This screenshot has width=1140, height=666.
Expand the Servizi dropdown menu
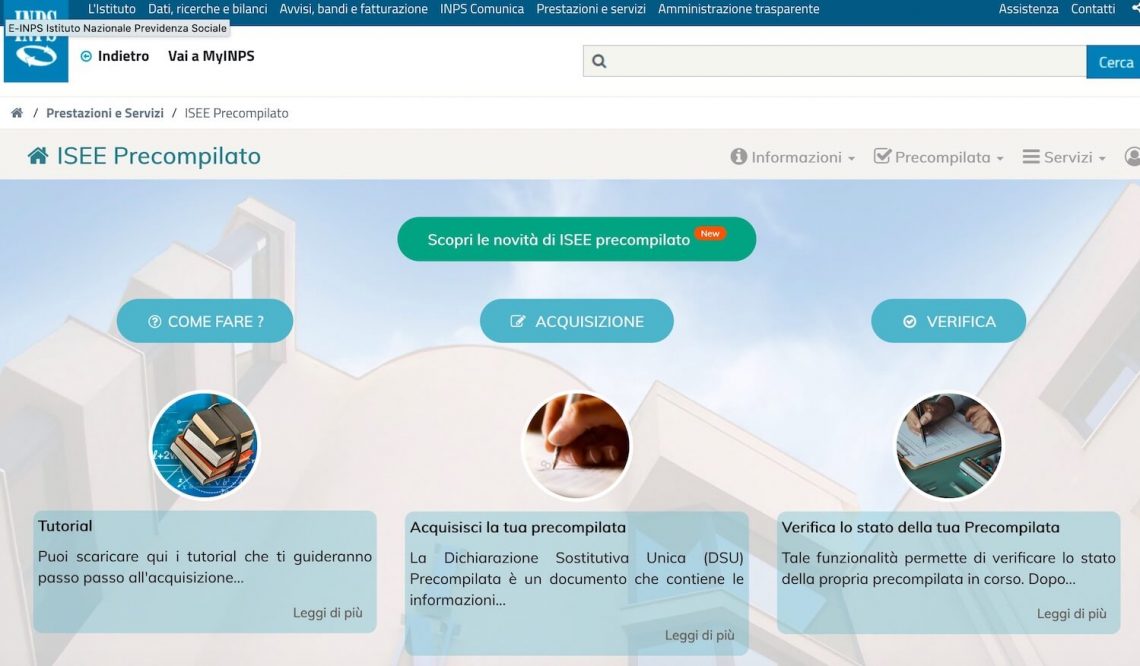coord(1064,157)
